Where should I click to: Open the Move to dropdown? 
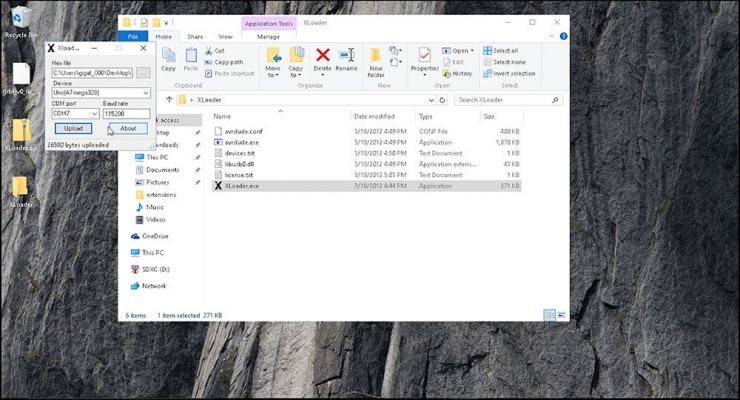(x=273, y=62)
